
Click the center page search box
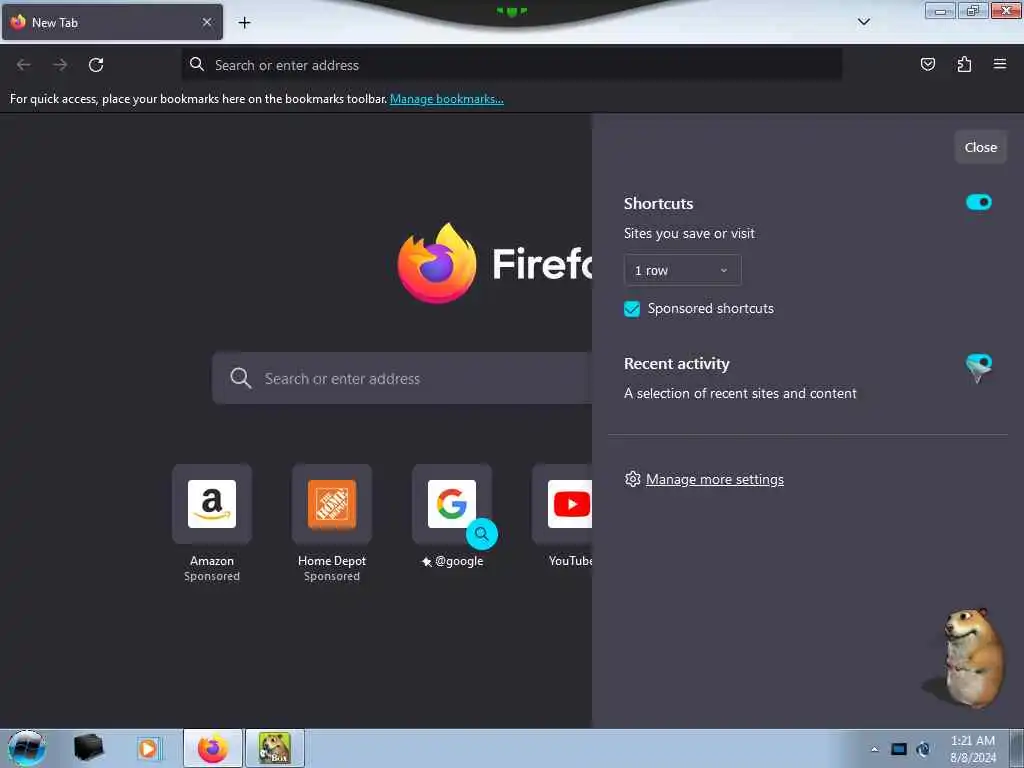point(402,378)
